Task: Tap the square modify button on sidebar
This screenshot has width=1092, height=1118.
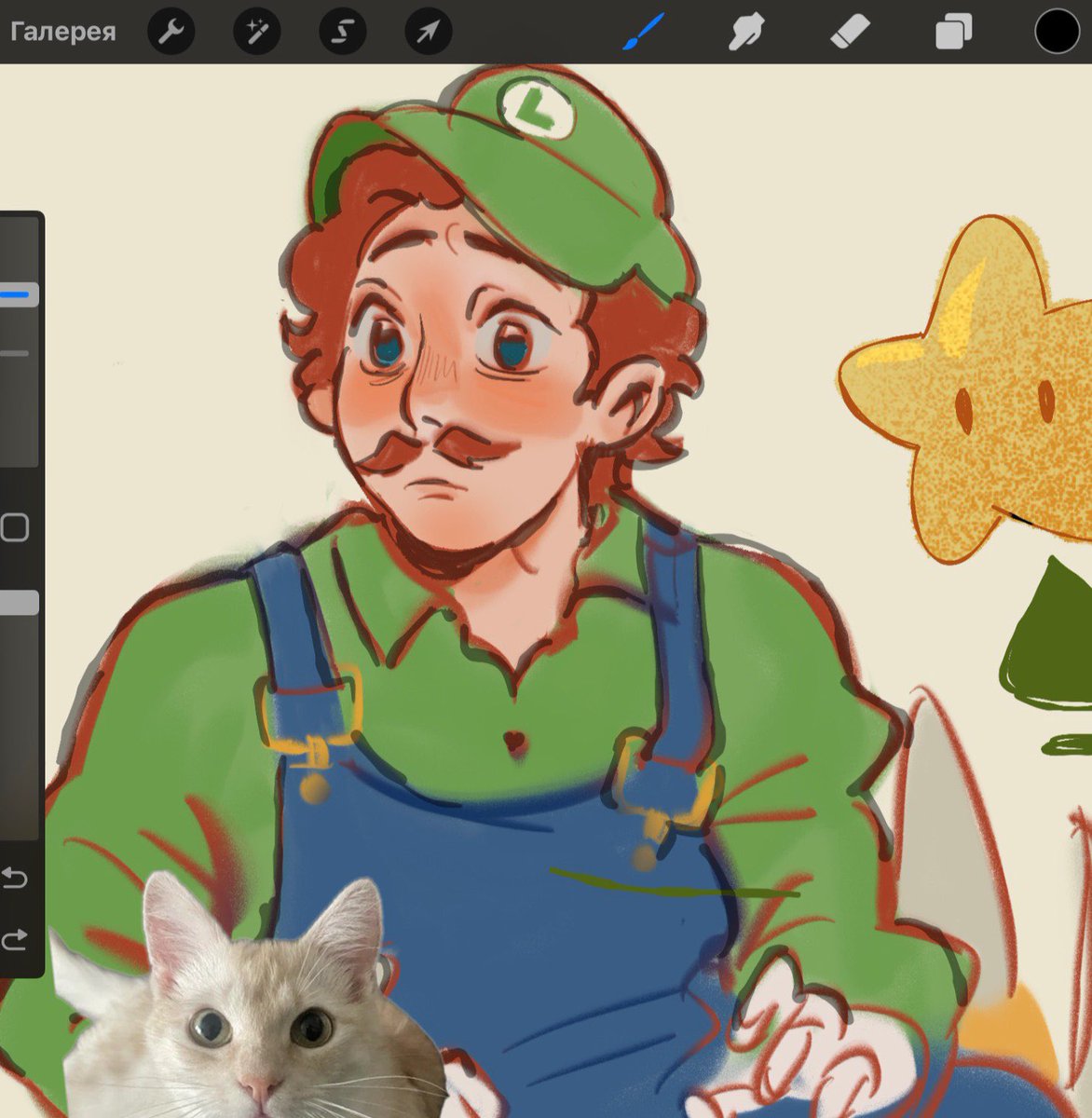Action: pos(14,527)
